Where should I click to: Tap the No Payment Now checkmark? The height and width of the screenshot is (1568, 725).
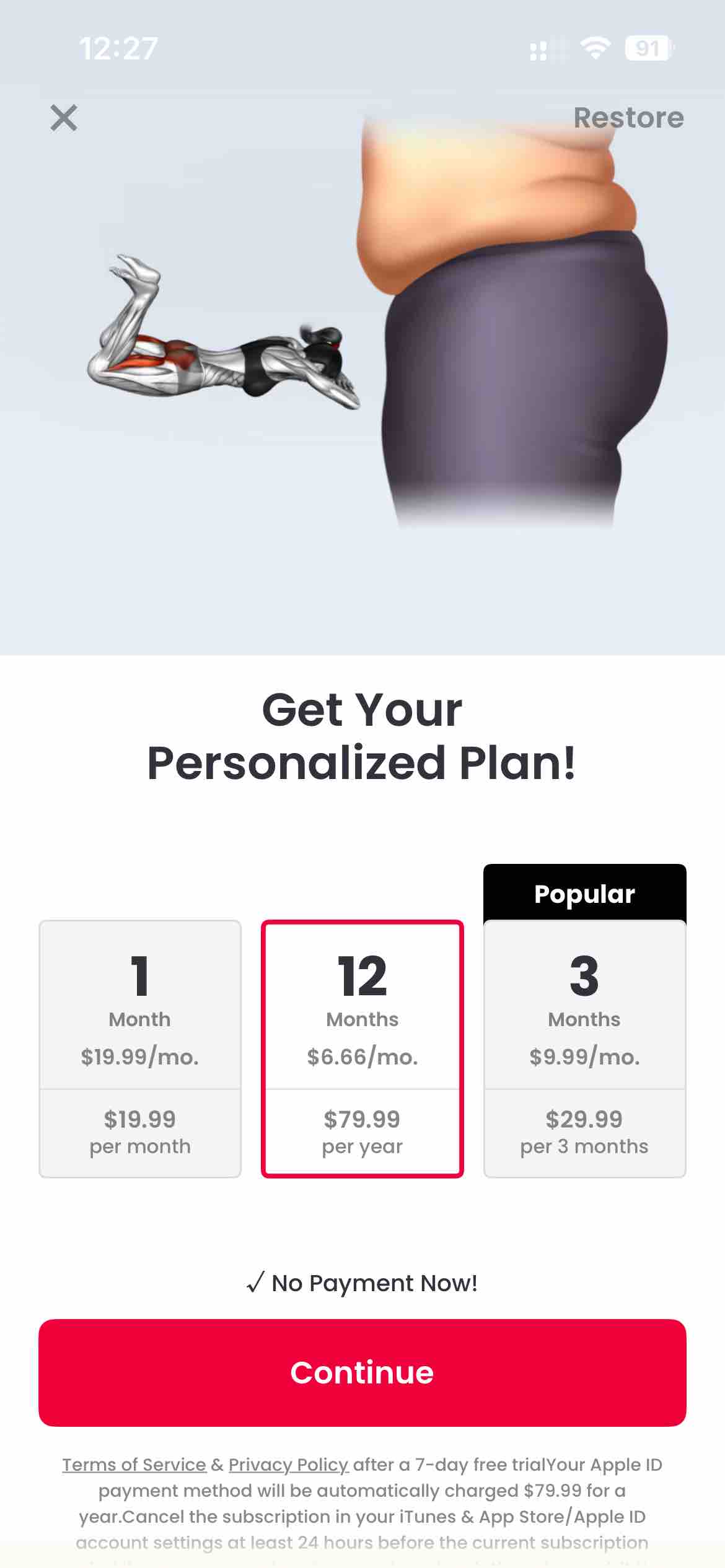pyautogui.click(x=254, y=1284)
